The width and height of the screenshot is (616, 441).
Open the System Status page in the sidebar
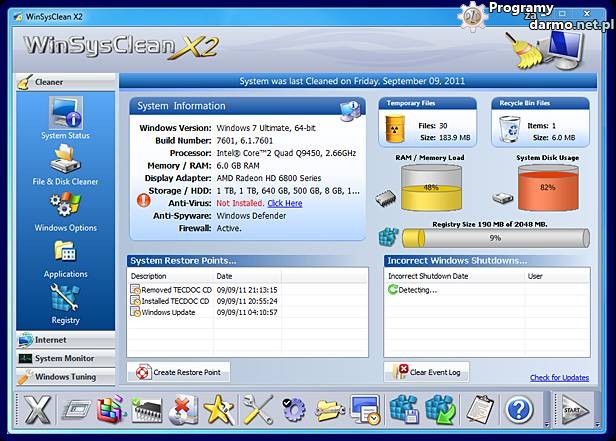pyautogui.click(x=65, y=117)
